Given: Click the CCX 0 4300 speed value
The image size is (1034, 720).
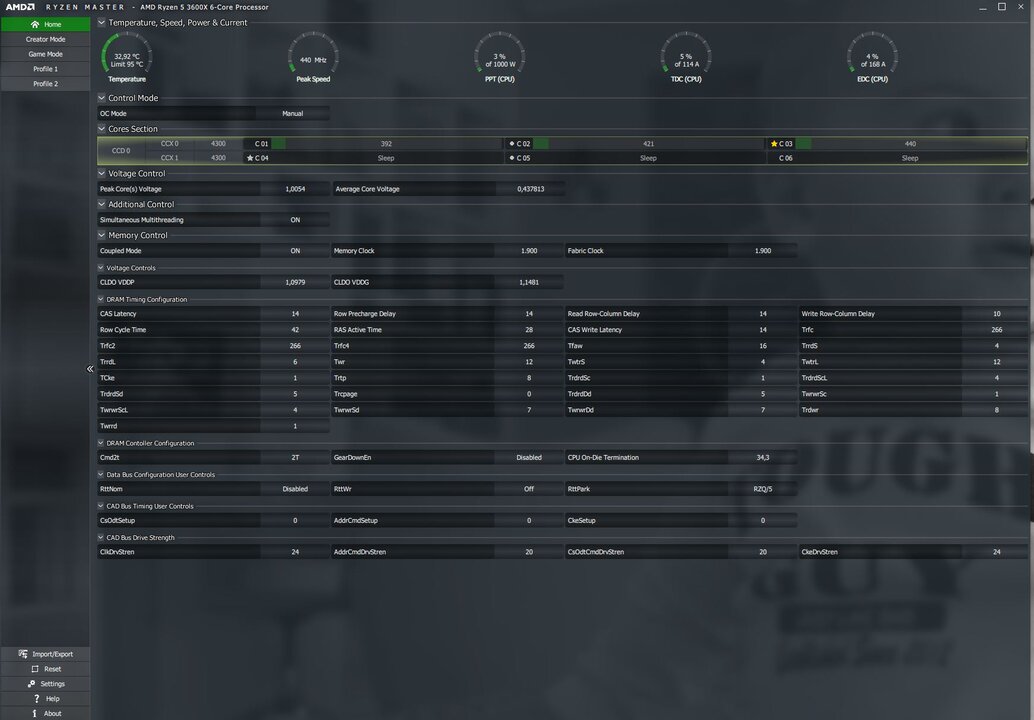Looking at the screenshot, I should (x=218, y=143).
